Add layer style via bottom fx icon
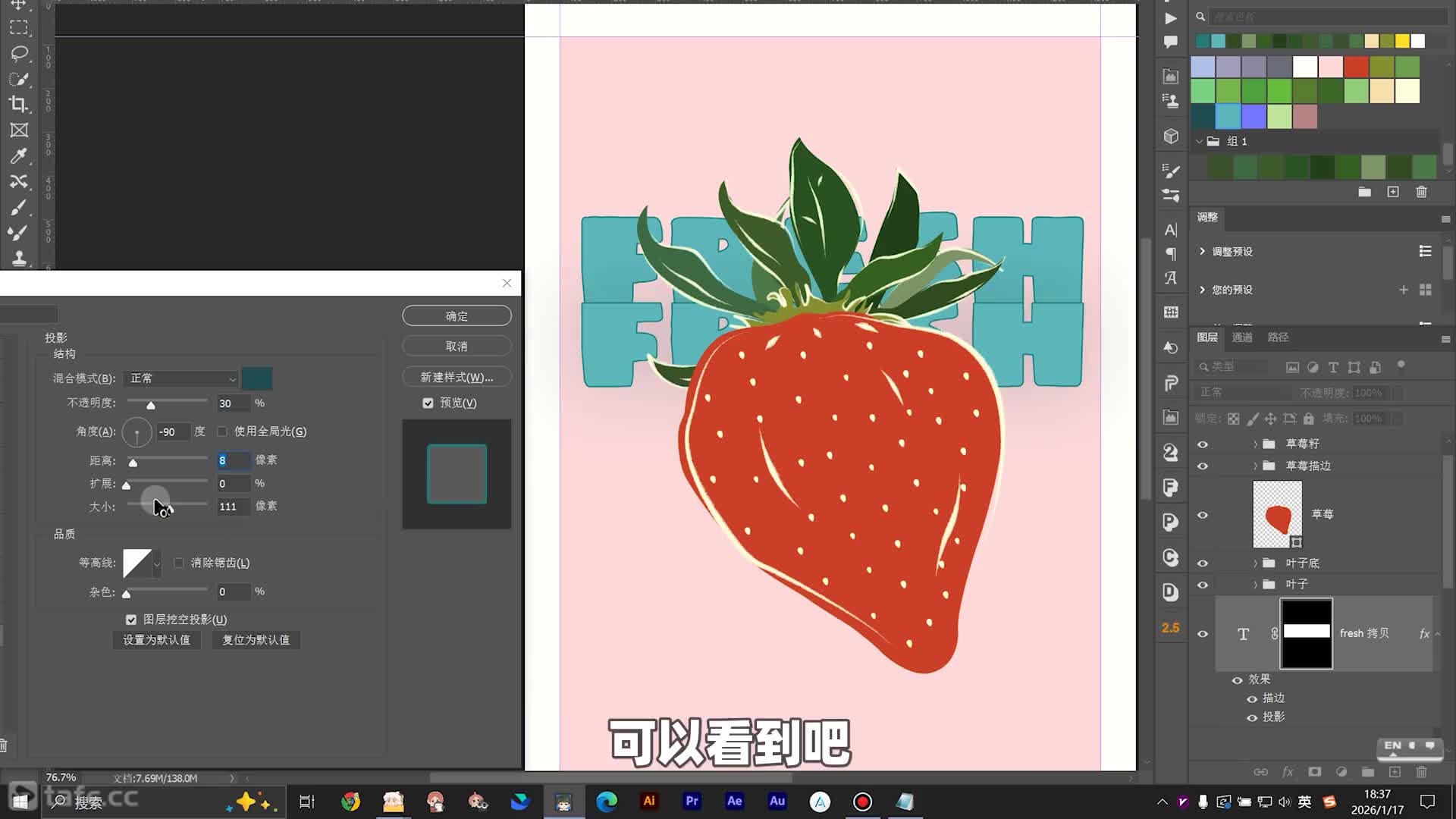Screen dimensions: 1456x819 pos(1288,772)
